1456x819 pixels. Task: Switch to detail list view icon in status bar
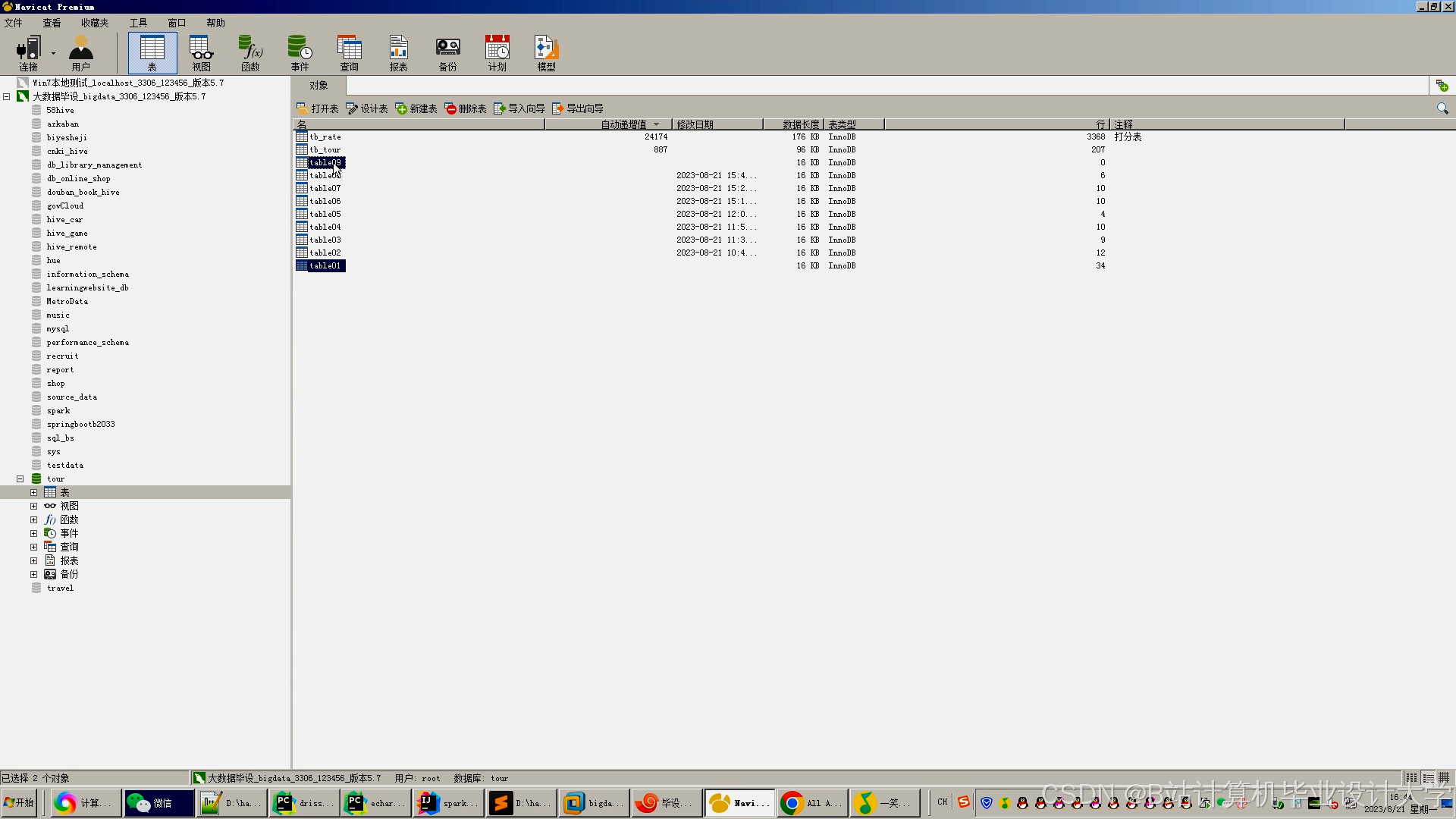[x=1428, y=778]
